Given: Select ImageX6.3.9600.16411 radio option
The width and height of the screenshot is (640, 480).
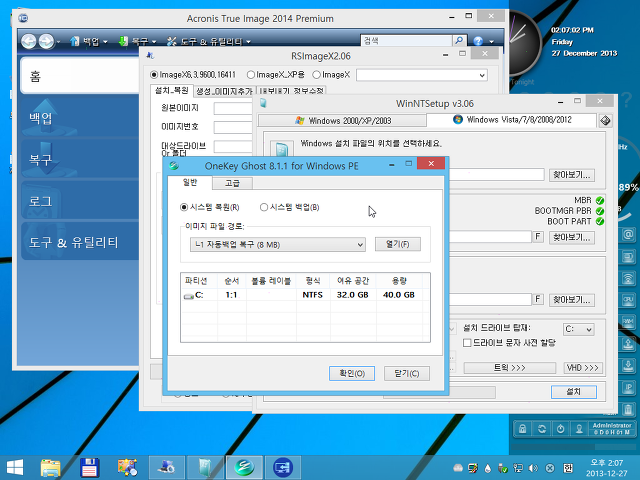Looking at the screenshot, I should click(154, 75).
